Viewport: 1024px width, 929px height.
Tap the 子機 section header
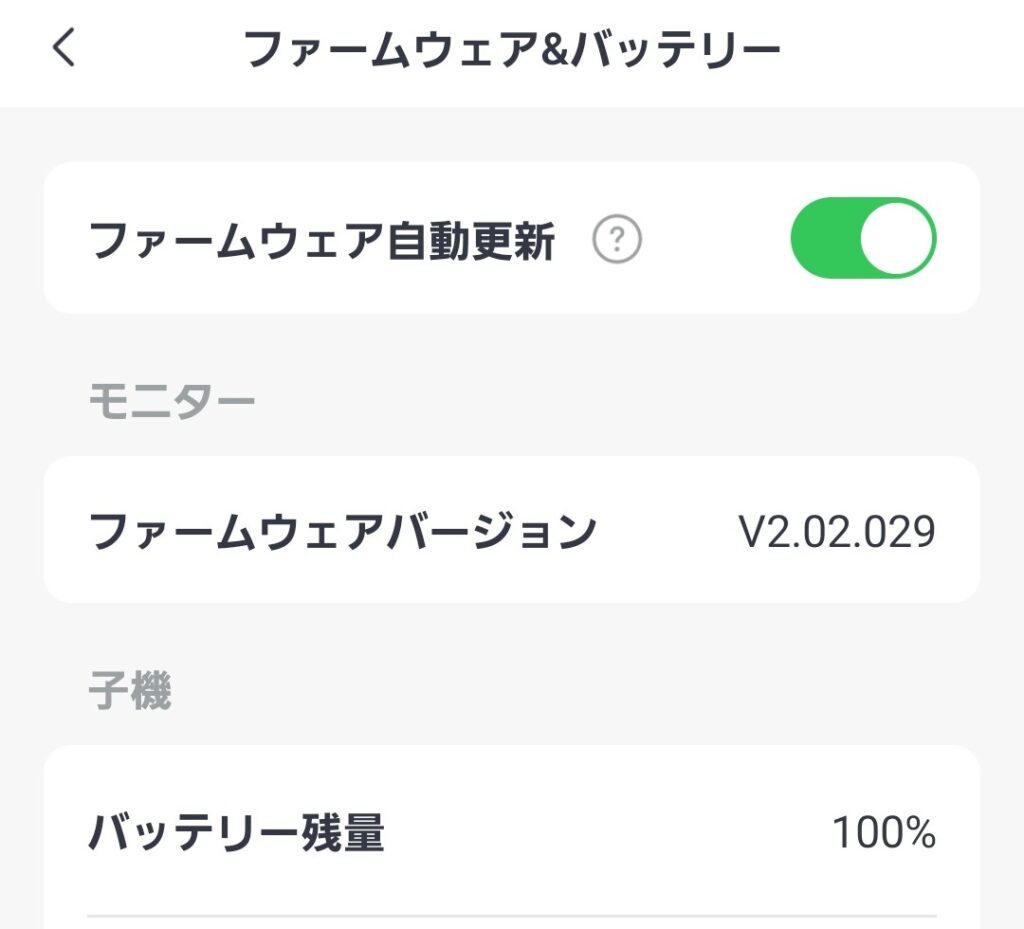coord(130,691)
